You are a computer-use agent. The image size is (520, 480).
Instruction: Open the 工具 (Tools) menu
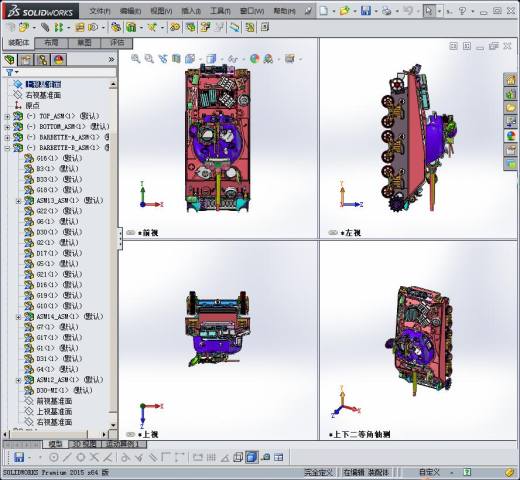(x=220, y=11)
